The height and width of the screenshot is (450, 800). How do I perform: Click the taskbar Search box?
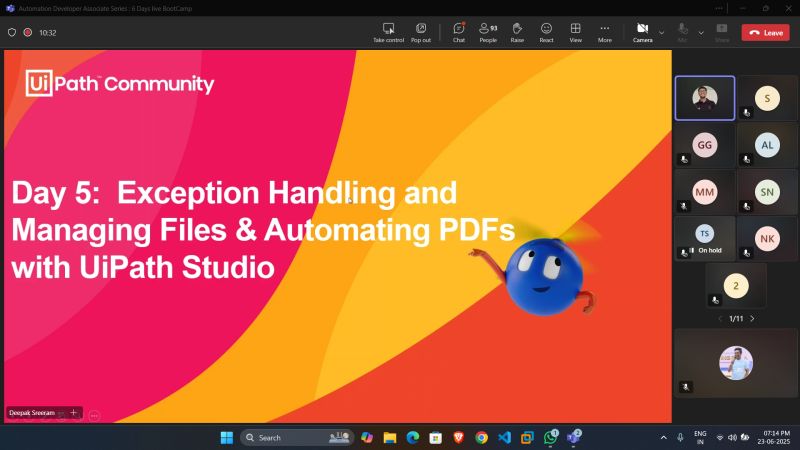point(297,438)
